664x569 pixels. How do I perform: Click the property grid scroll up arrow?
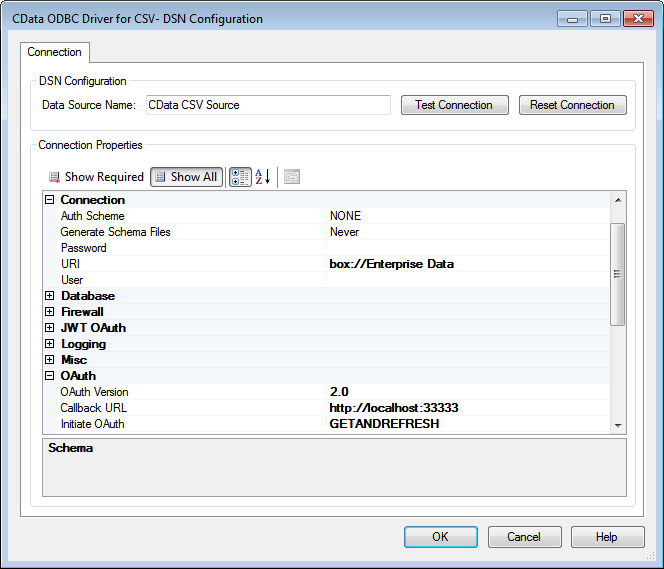click(x=618, y=200)
